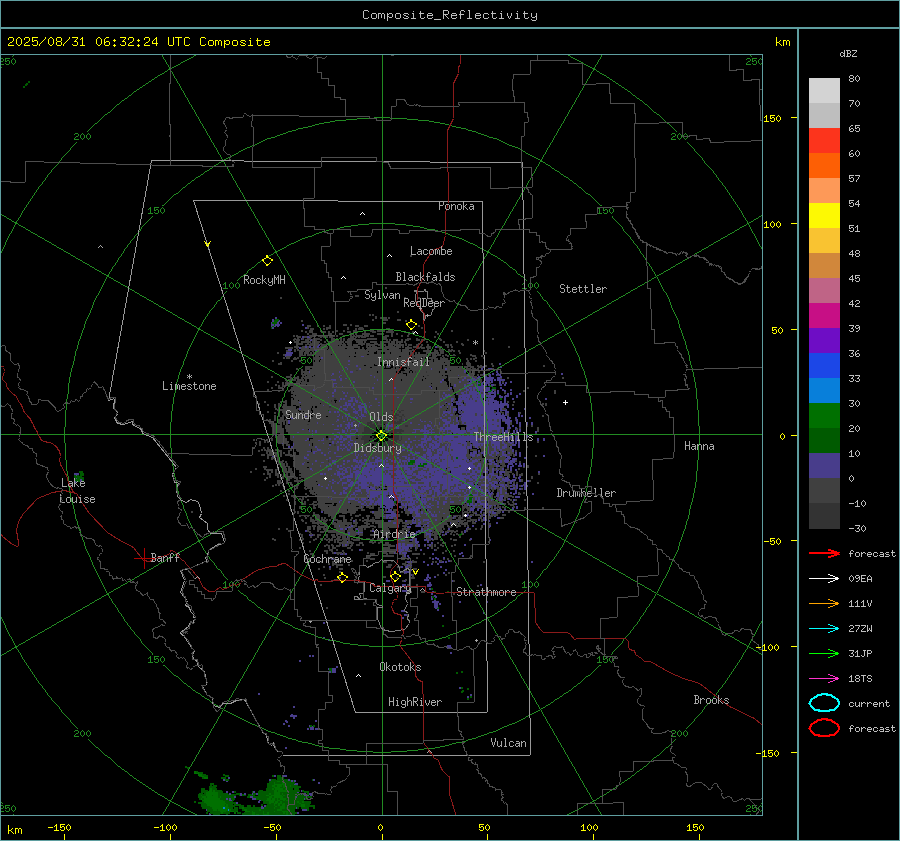Click the 36 dBZ purple color swatch
The image size is (900, 841).
pos(824,341)
